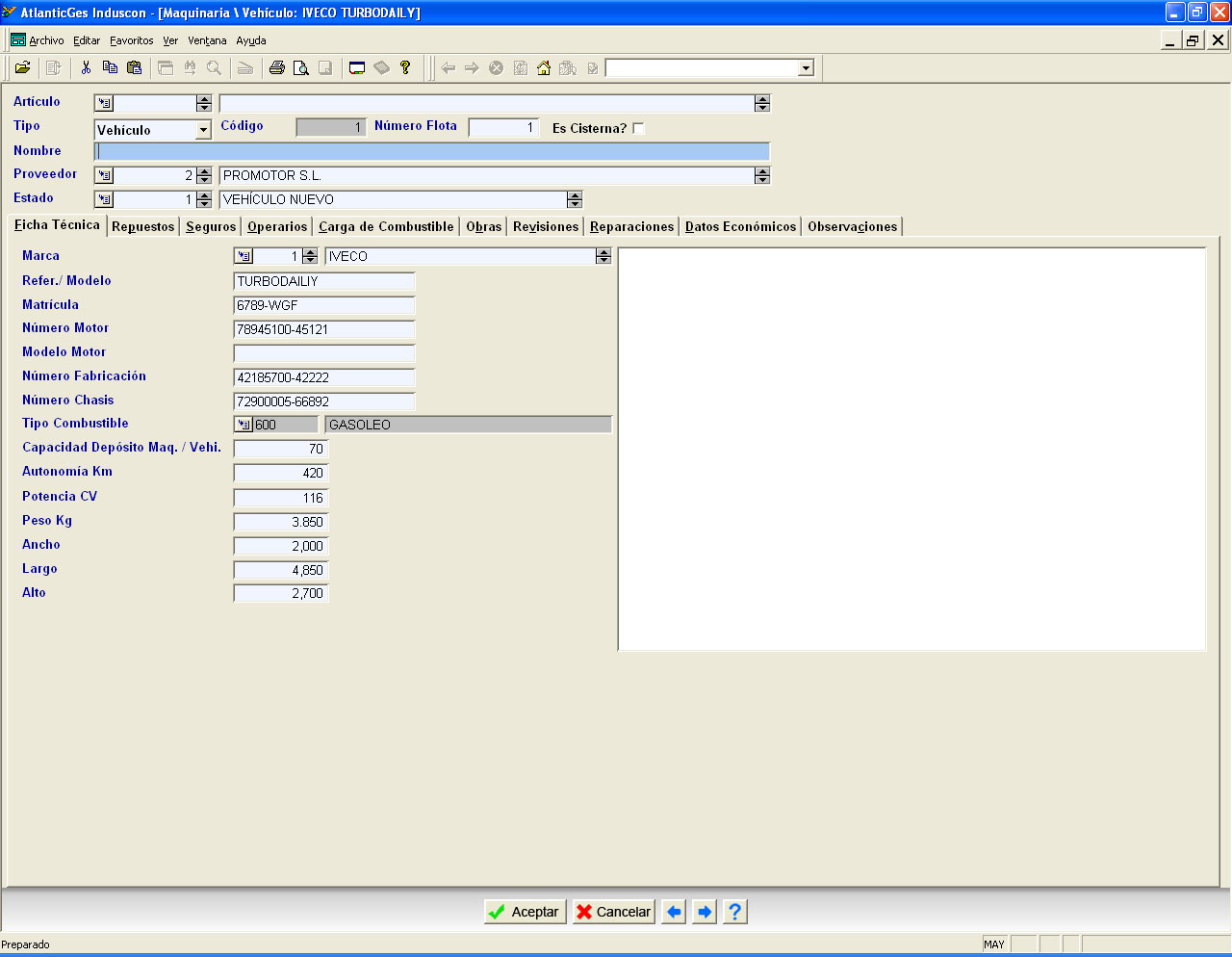Open the Archivo menu
This screenshot has height=957, width=1232.
46,40
